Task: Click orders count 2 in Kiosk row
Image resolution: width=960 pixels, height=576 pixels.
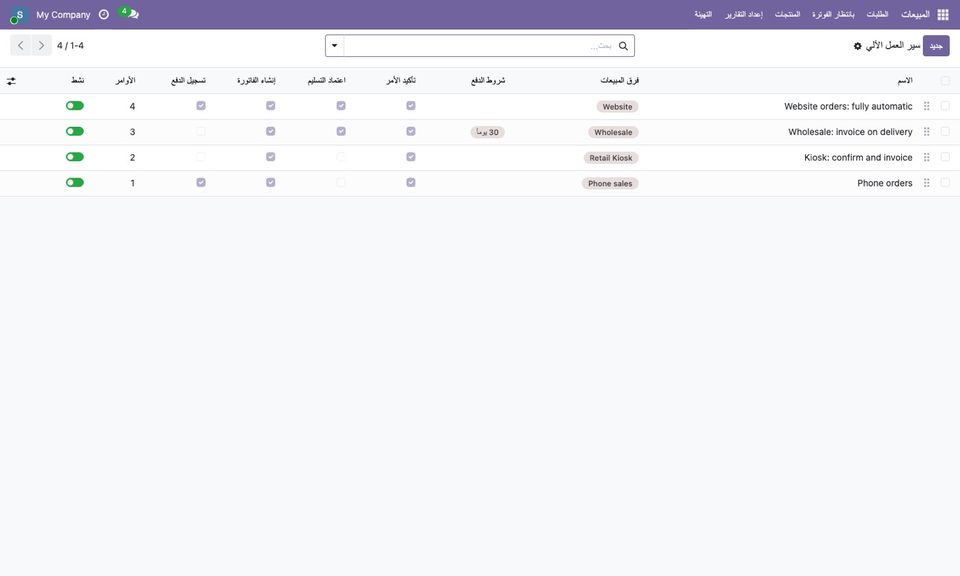Action: [132, 158]
